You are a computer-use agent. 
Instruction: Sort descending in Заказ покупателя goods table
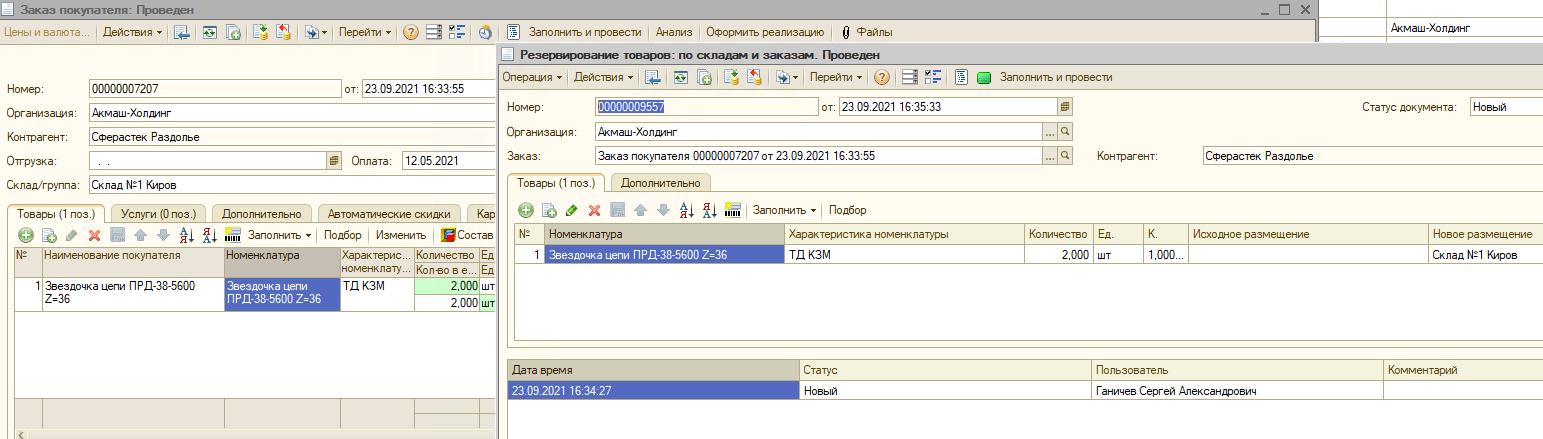[x=210, y=236]
